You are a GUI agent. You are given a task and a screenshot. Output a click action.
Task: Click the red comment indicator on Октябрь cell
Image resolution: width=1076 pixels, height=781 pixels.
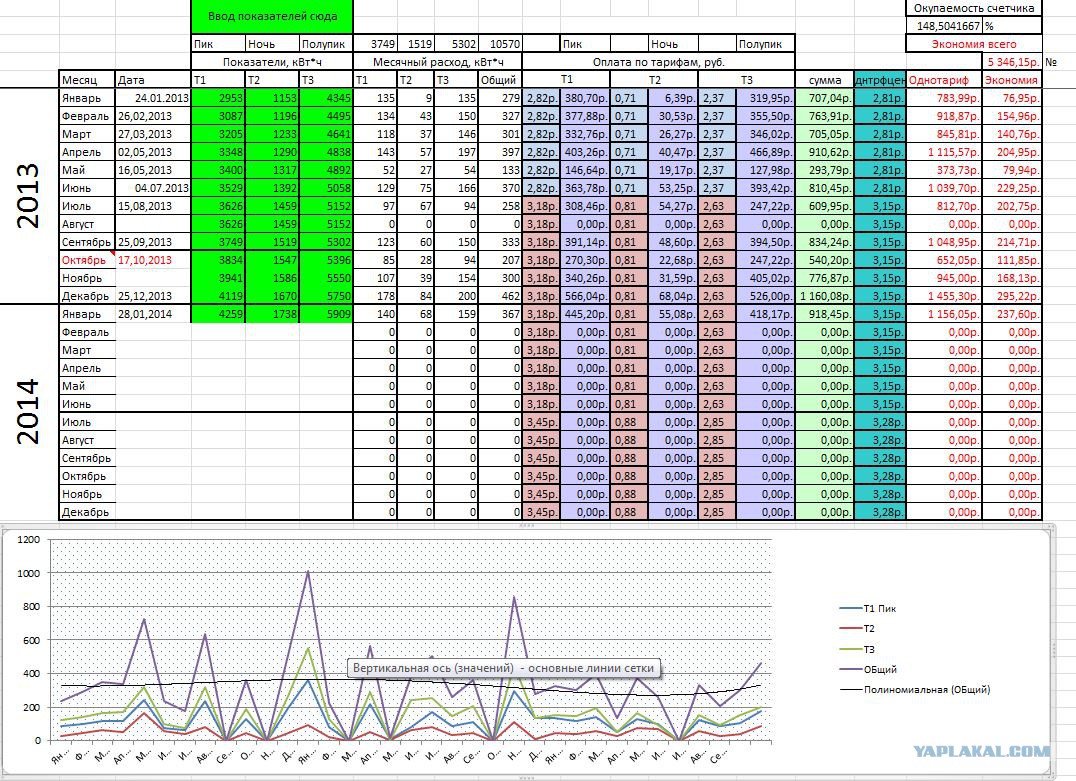coord(112,254)
